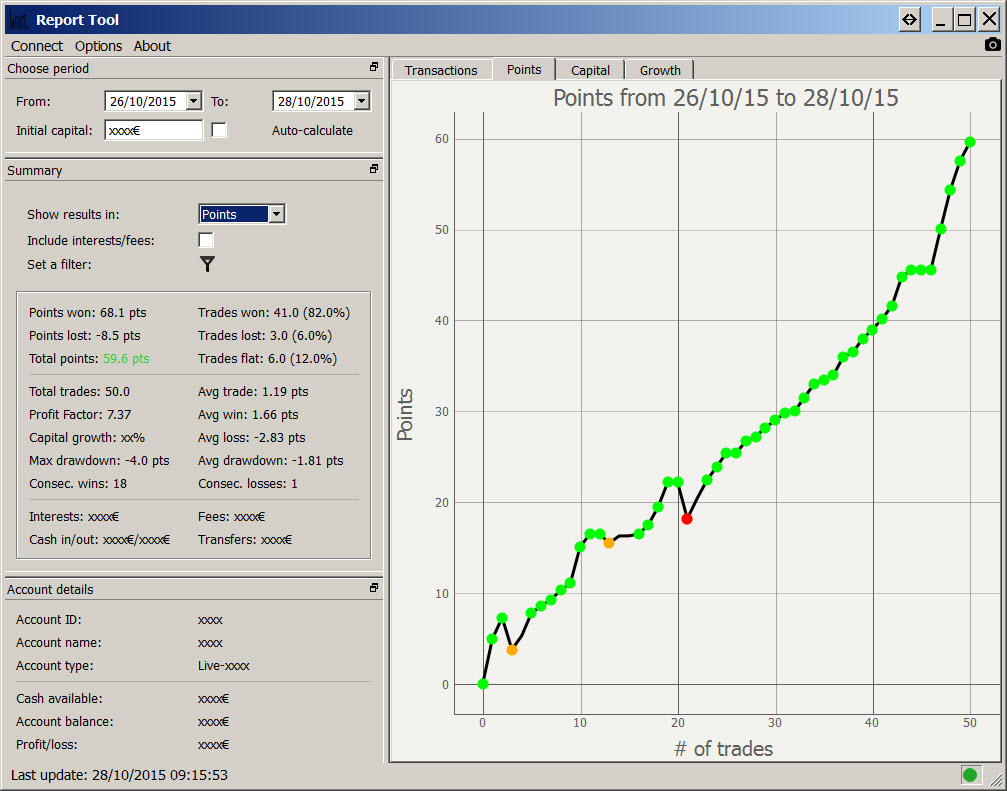Click the Report Tool app icon
Screen dimensions: 1007x791
tap(18, 19)
